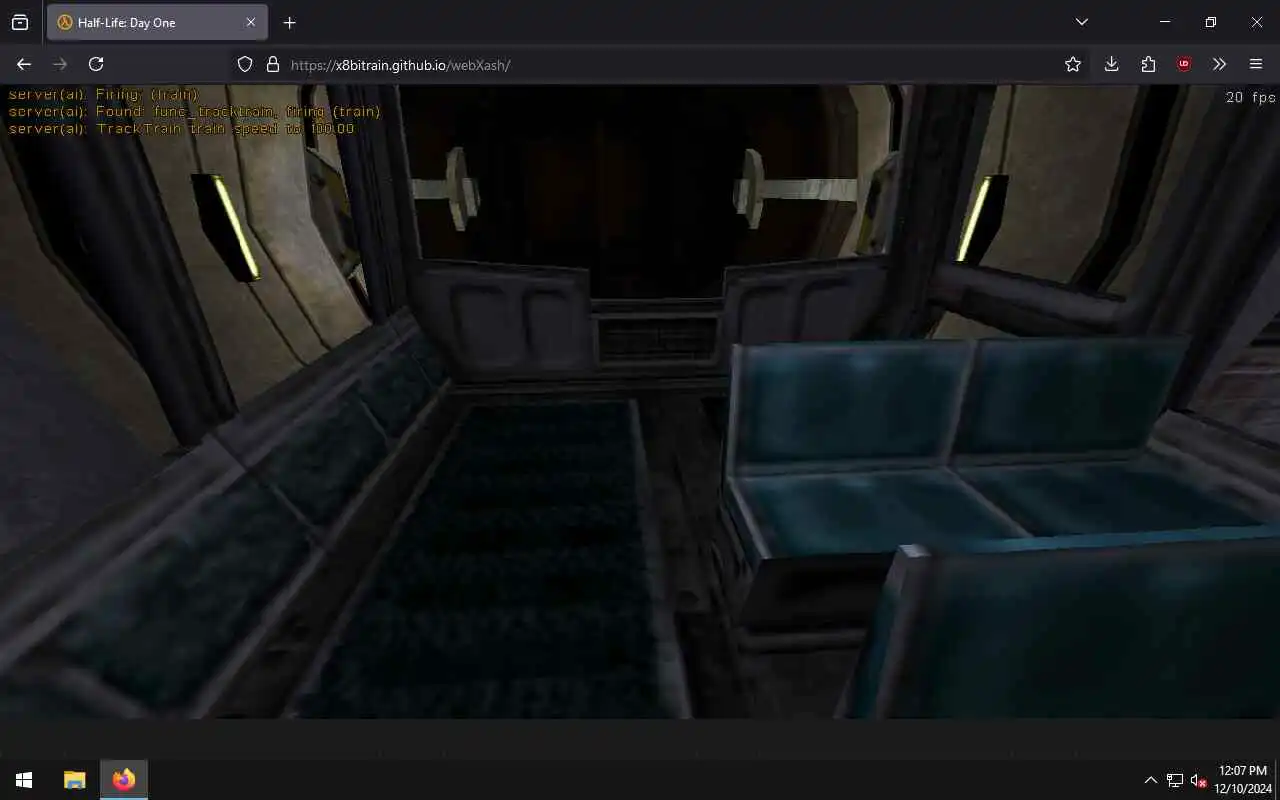Open File Explorer from the taskbar
Viewport: 1280px width, 800px height.
tap(74, 780)
